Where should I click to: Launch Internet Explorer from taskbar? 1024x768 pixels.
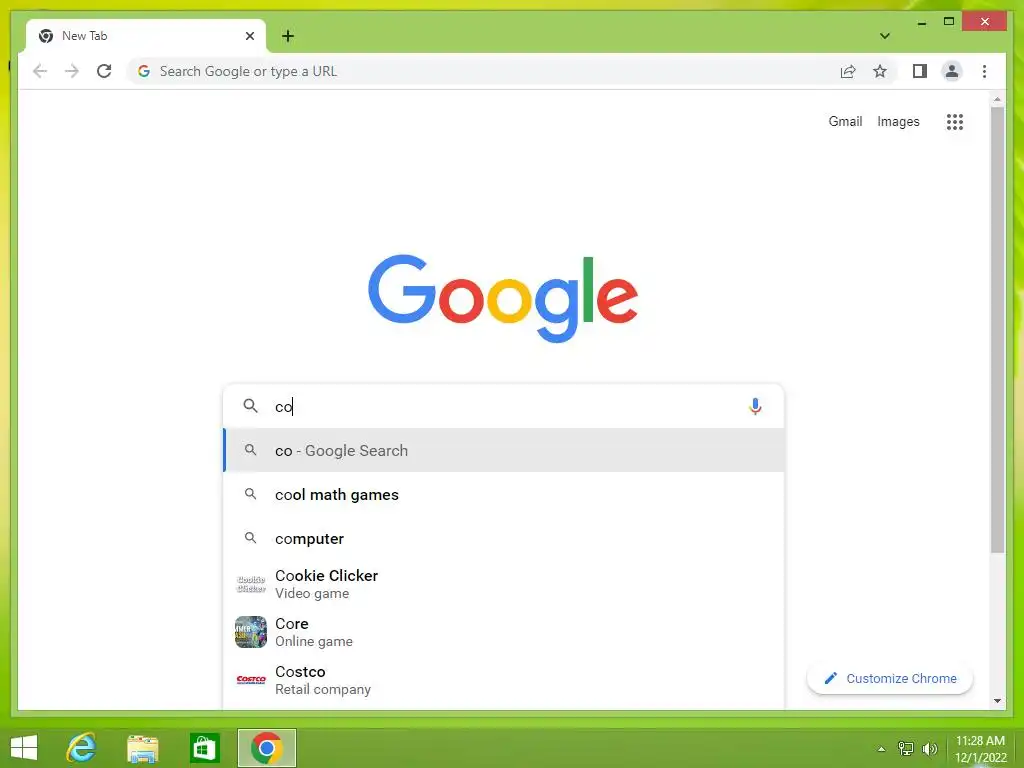click(x=82, y=748)
